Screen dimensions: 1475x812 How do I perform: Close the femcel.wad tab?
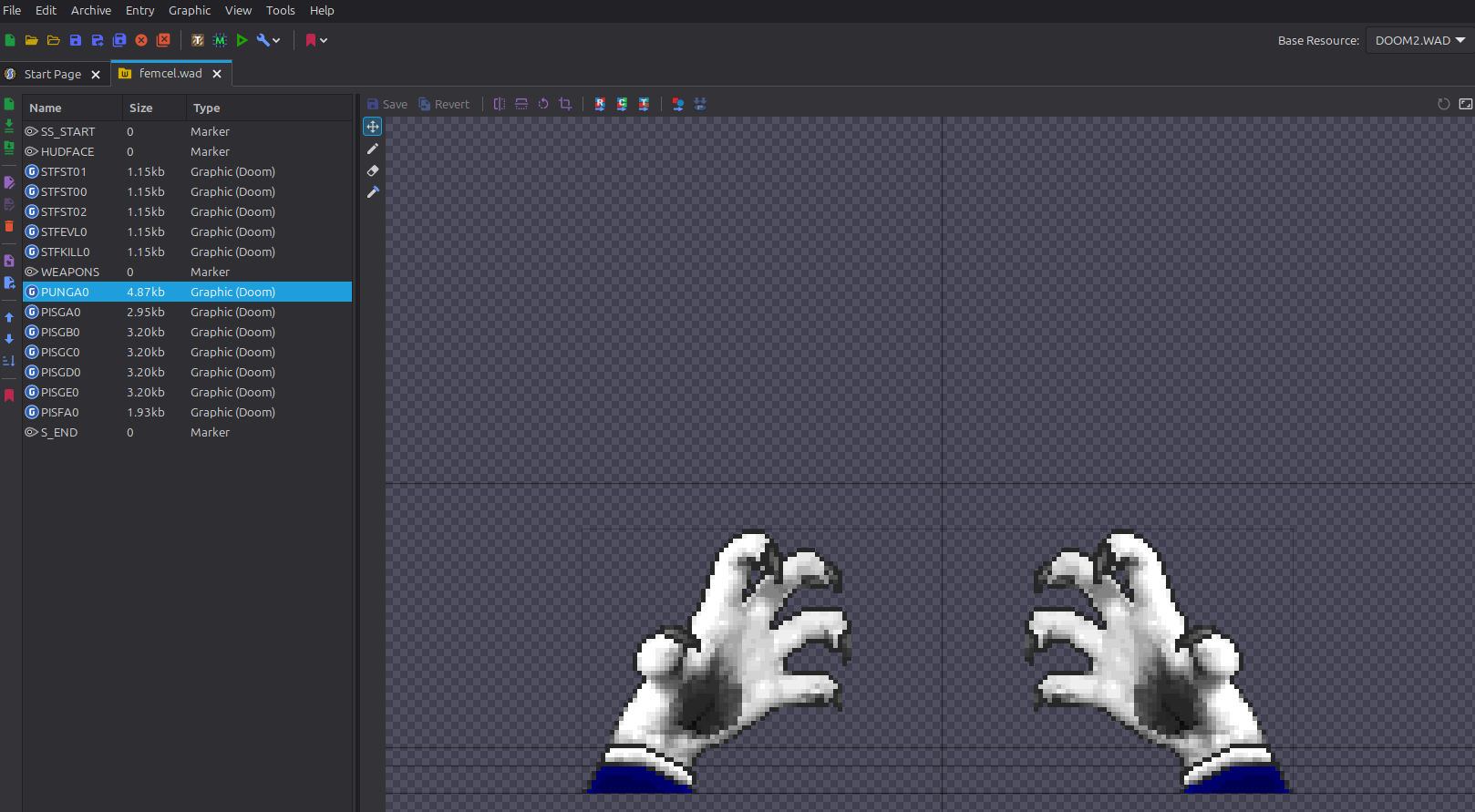[217, 74]
